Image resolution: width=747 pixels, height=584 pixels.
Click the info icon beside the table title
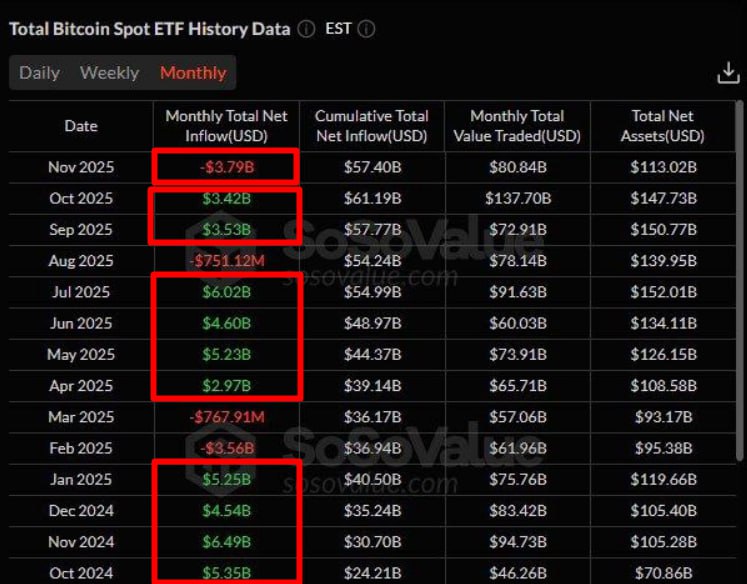(x=306, y=29)
